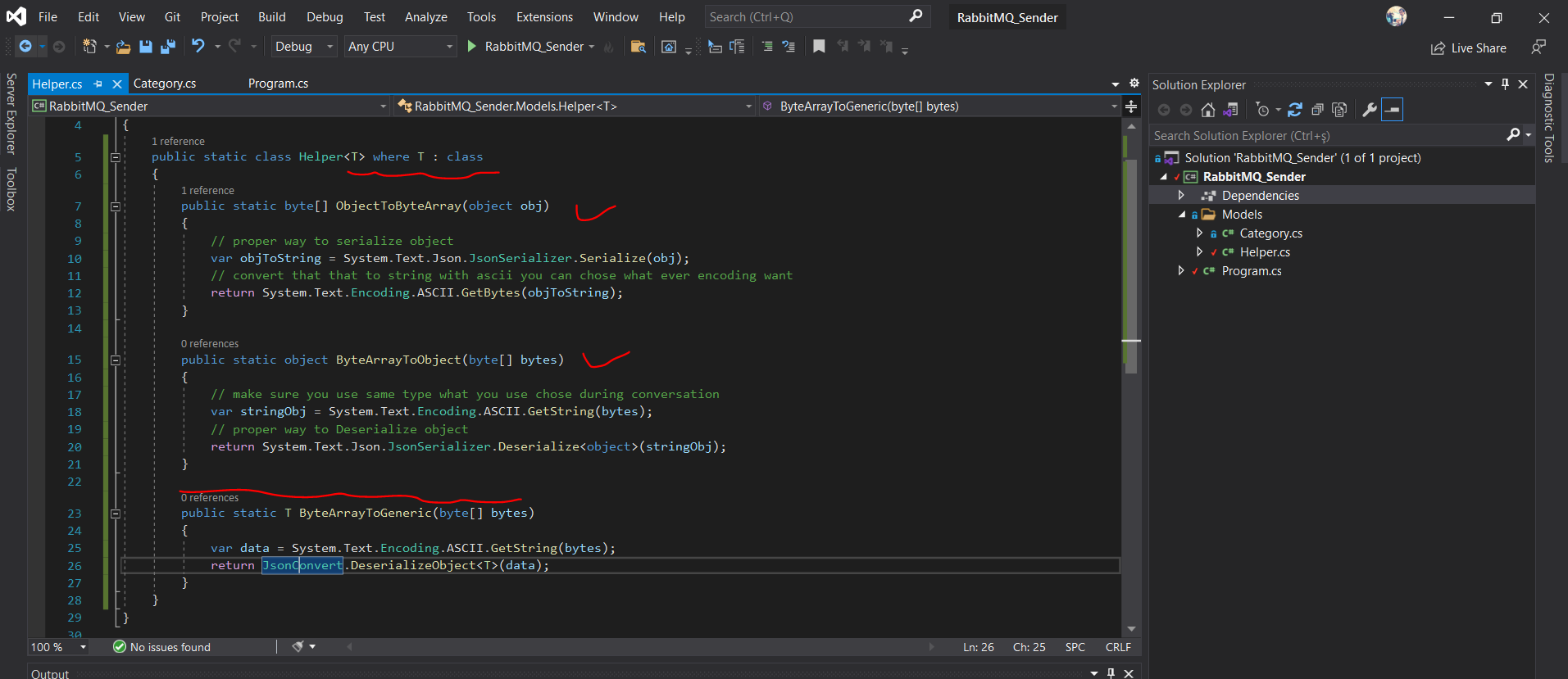
Task: Toggle the pin on the Helper.cs tab
Action: 98,84
